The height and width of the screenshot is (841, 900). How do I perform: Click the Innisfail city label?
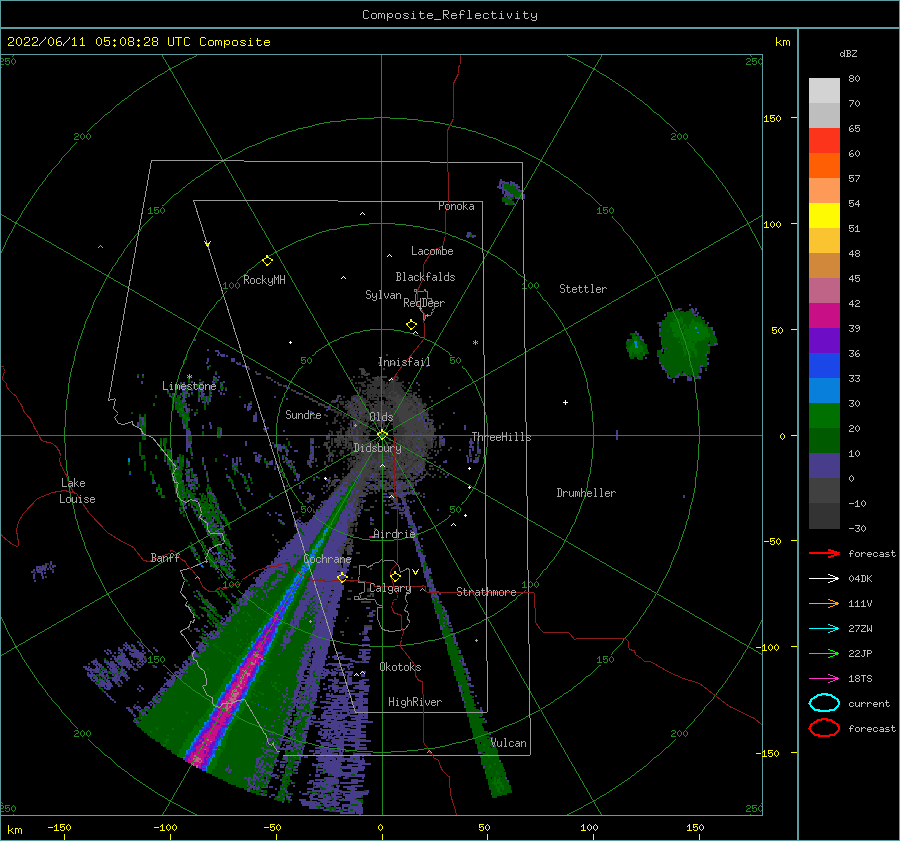pyautogui.click(x=404, y=362)
